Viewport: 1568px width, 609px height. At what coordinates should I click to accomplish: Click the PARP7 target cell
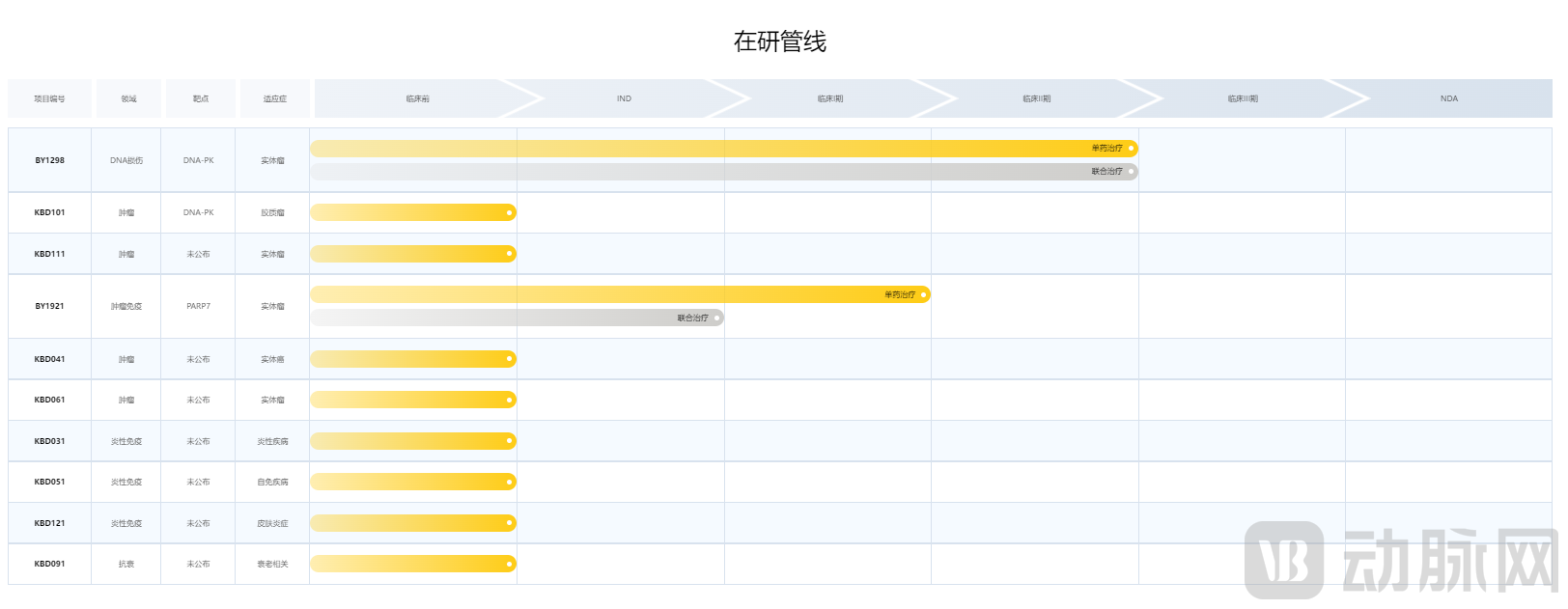(199, 306)
